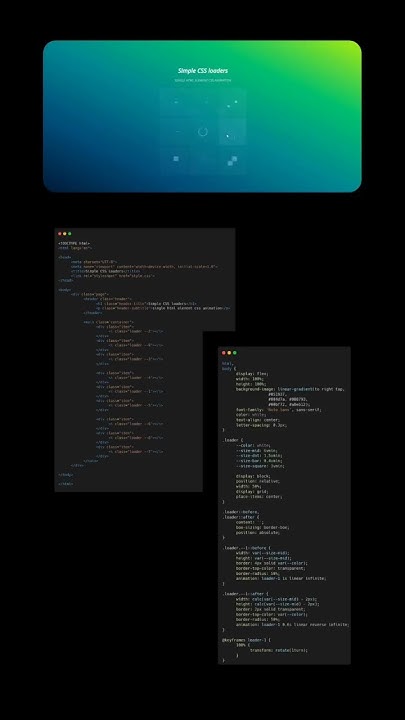Click the "place-items: center;" CSS line
The height and width of the screenshot is (720, 405).
(259, 496)
